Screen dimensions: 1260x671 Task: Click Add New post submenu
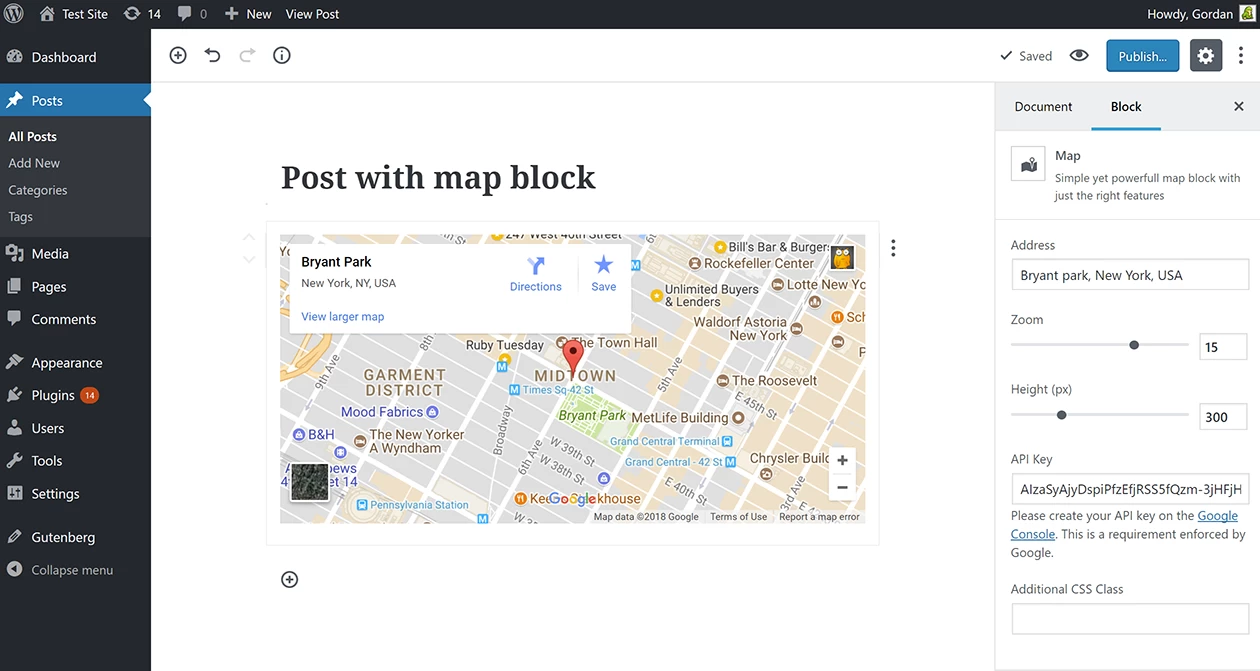pos(34,163)
